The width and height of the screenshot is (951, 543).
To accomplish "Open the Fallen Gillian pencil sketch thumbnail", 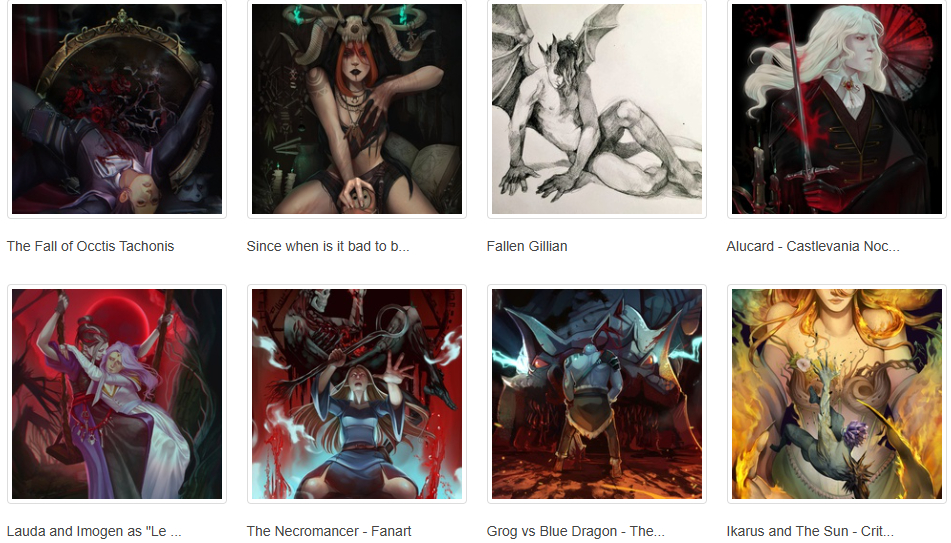I will 597,109.
